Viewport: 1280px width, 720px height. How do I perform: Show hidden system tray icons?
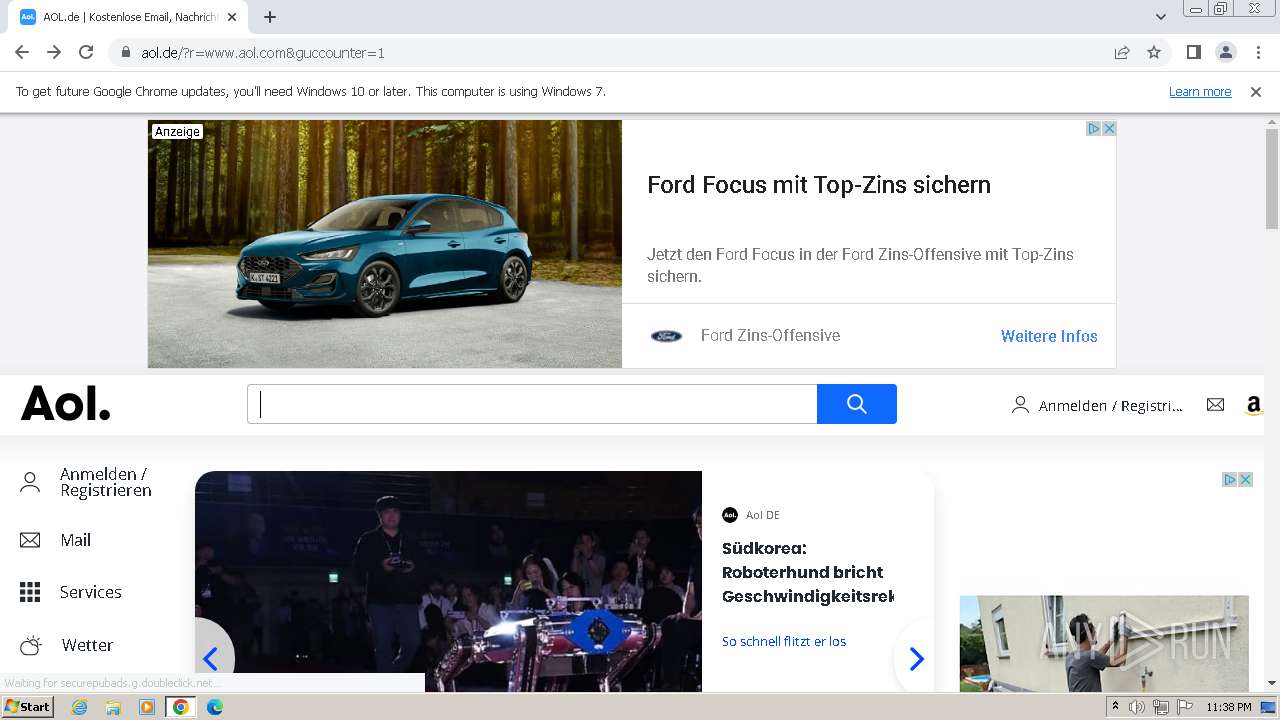tap(1115, 707)
